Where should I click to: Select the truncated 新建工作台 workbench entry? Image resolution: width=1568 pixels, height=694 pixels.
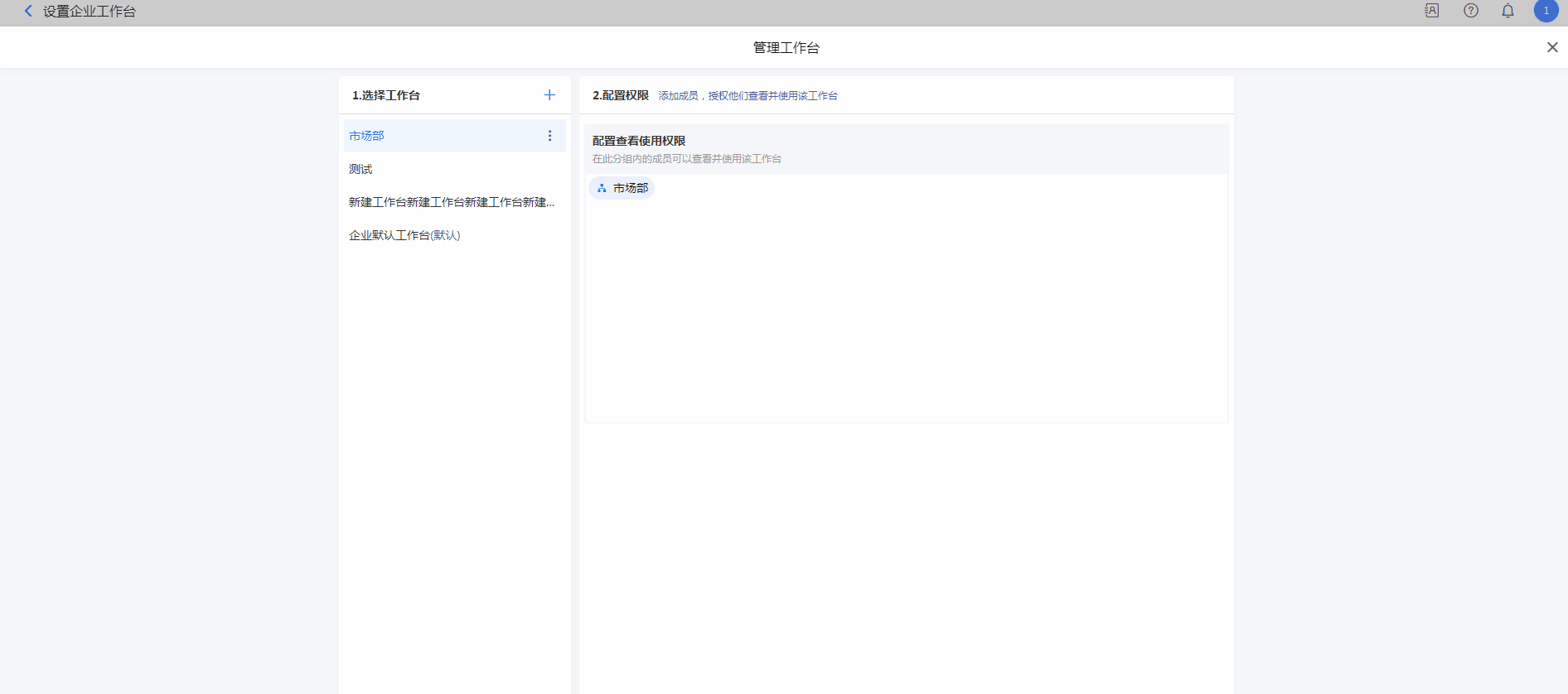pyautogui.click(x=451, y=202)
